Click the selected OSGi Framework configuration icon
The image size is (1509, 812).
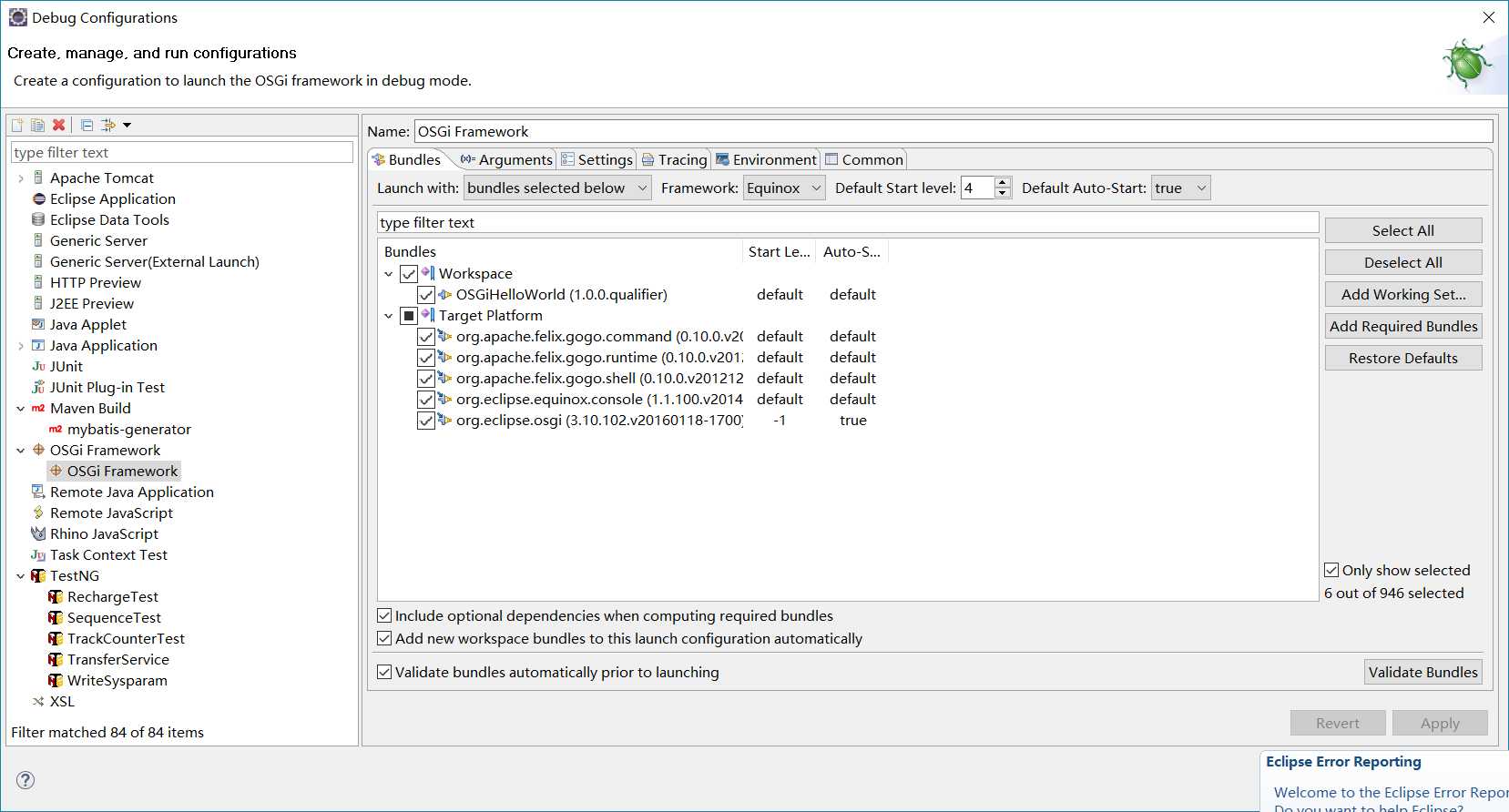(56, 471)
